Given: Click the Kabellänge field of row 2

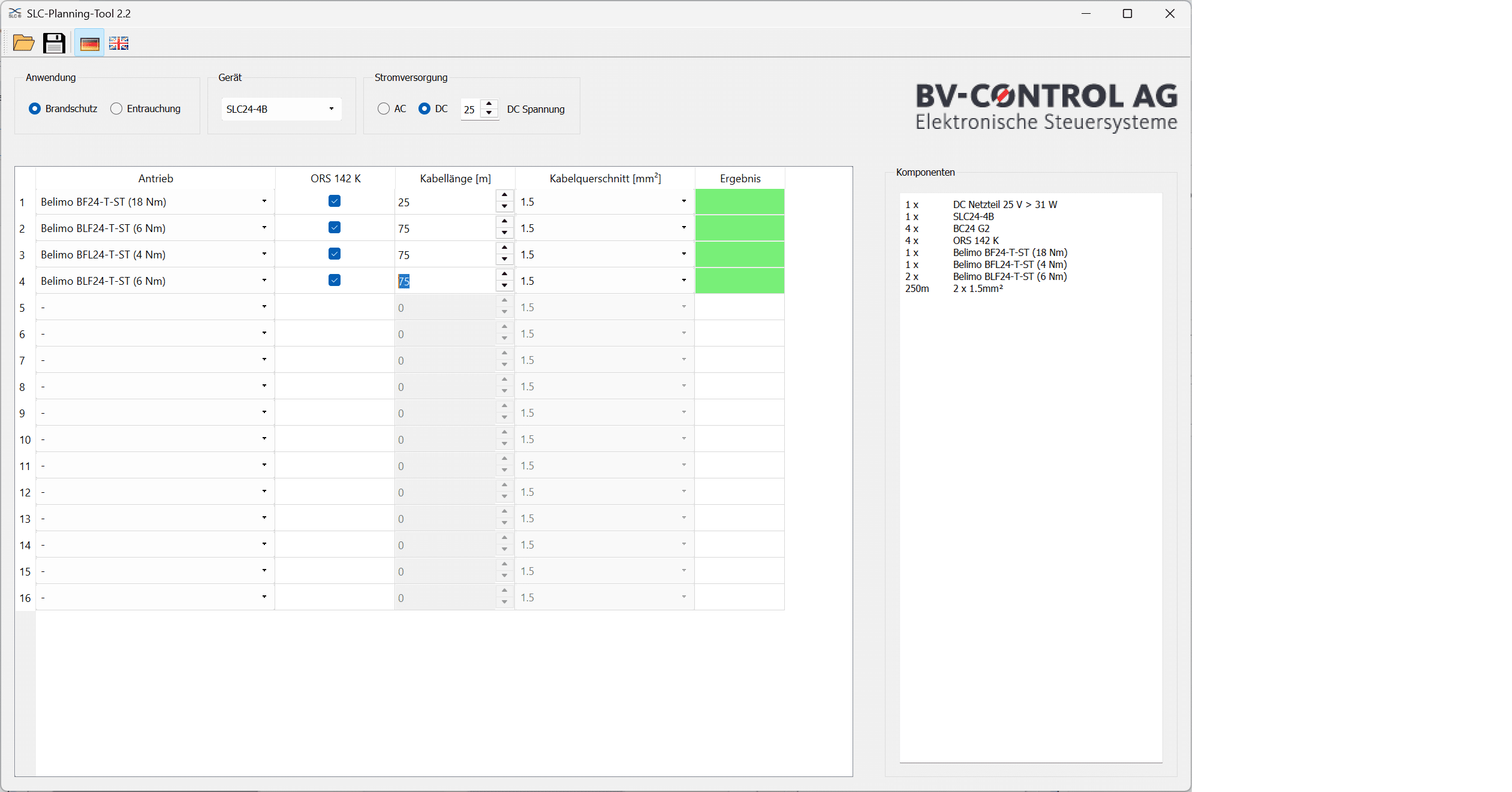Looking at the screenshot, I should (x=445, y=228).
